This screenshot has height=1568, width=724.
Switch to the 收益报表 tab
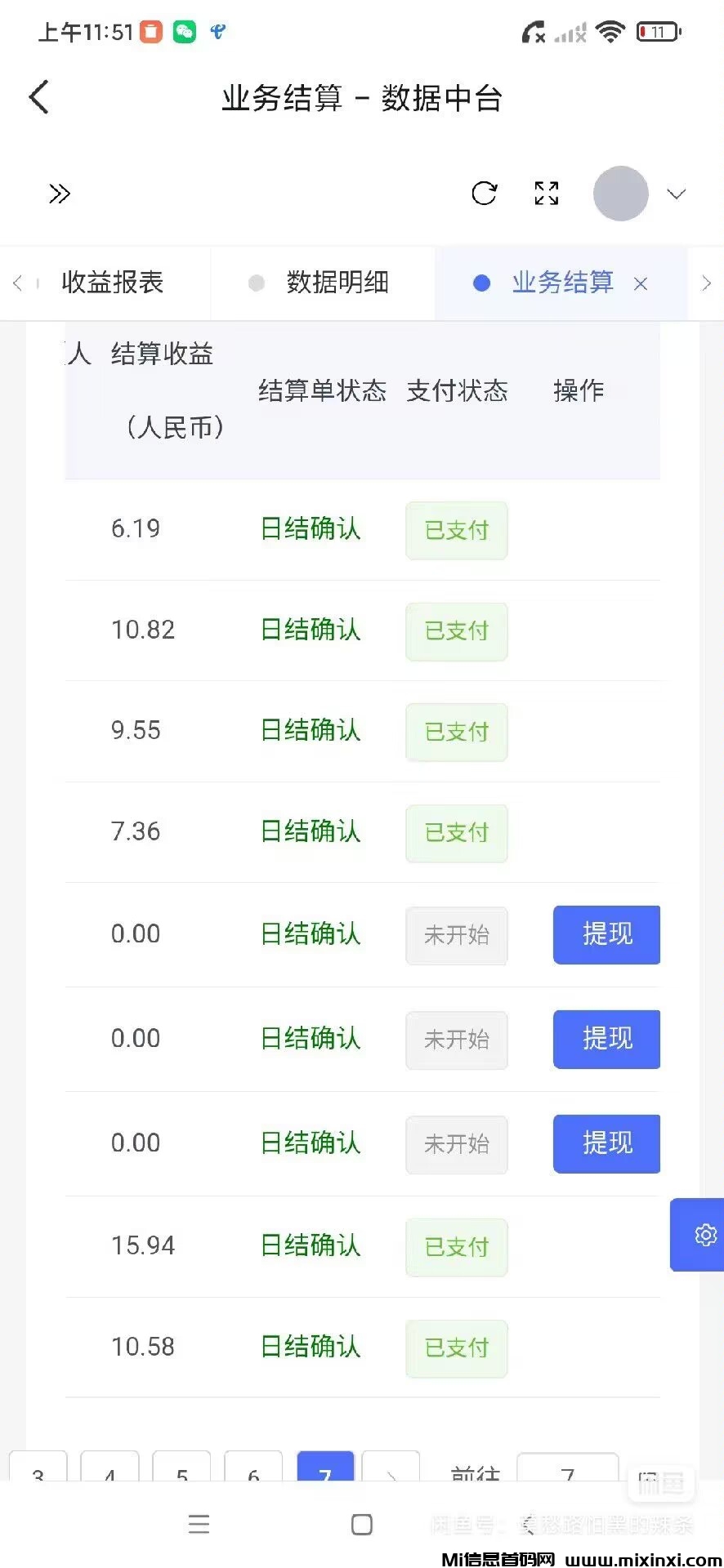113,283
